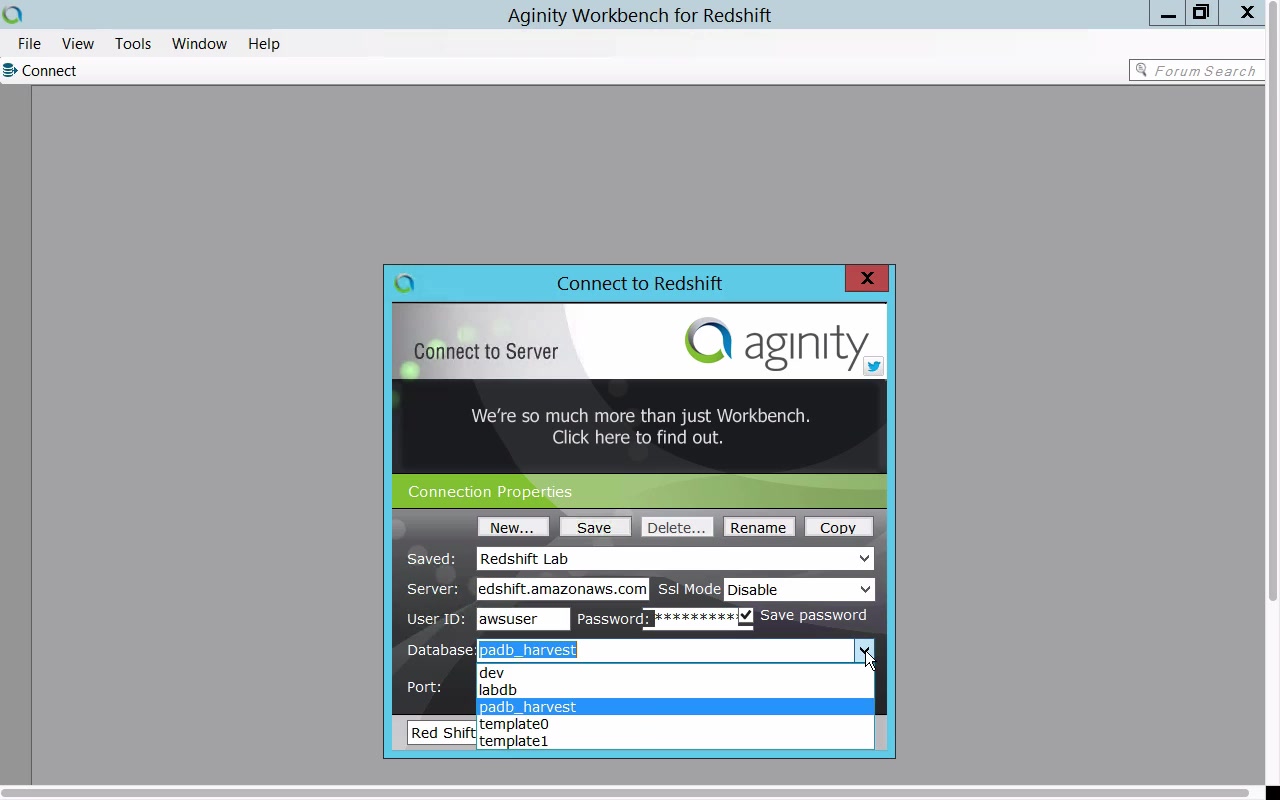Viewport: 1280px width, 800px height.
Task: Click the User ID input field
Action: coord(523,619)
